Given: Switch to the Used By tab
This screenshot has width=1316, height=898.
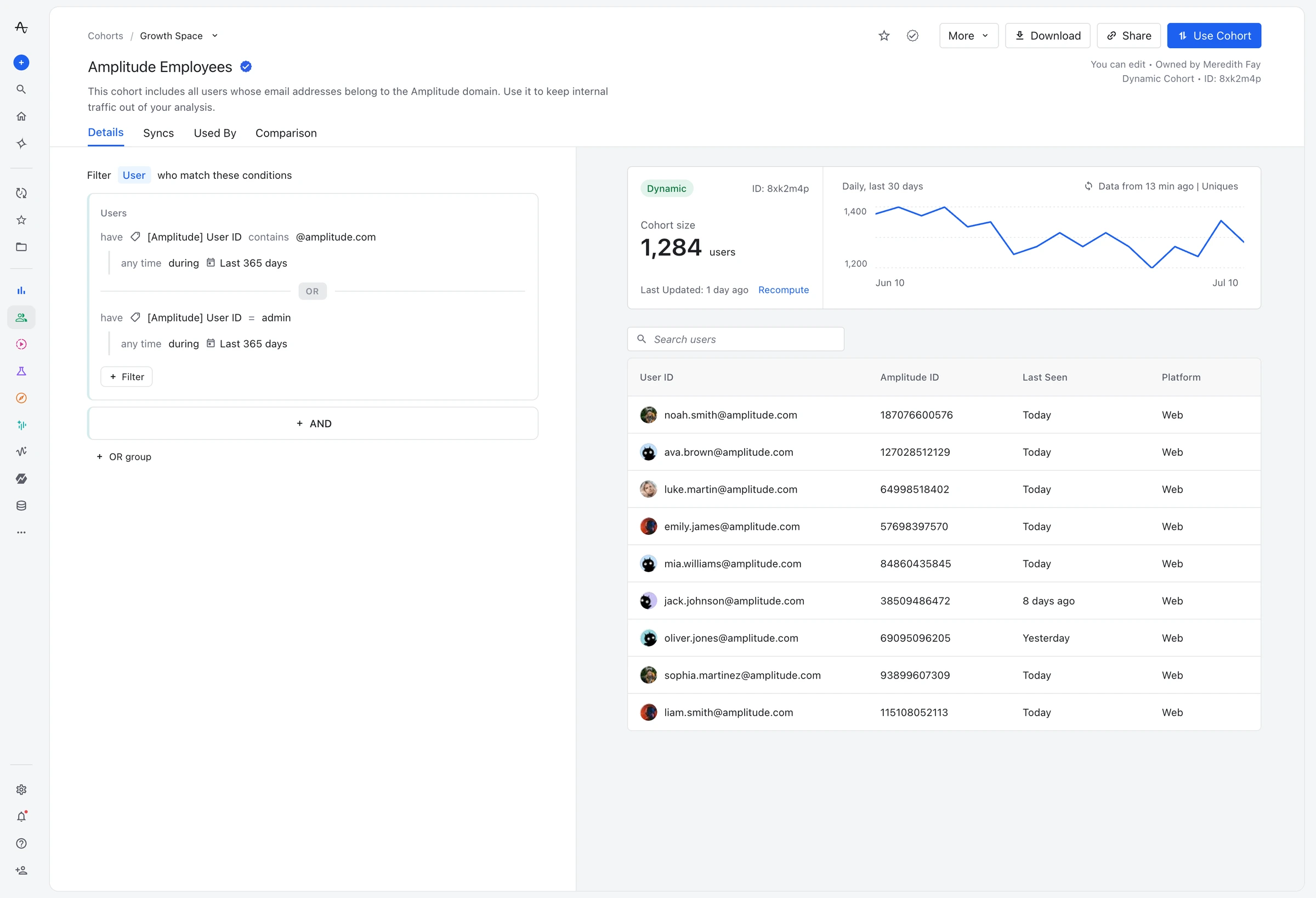Looking at the screenshot, I should (214, 133).
